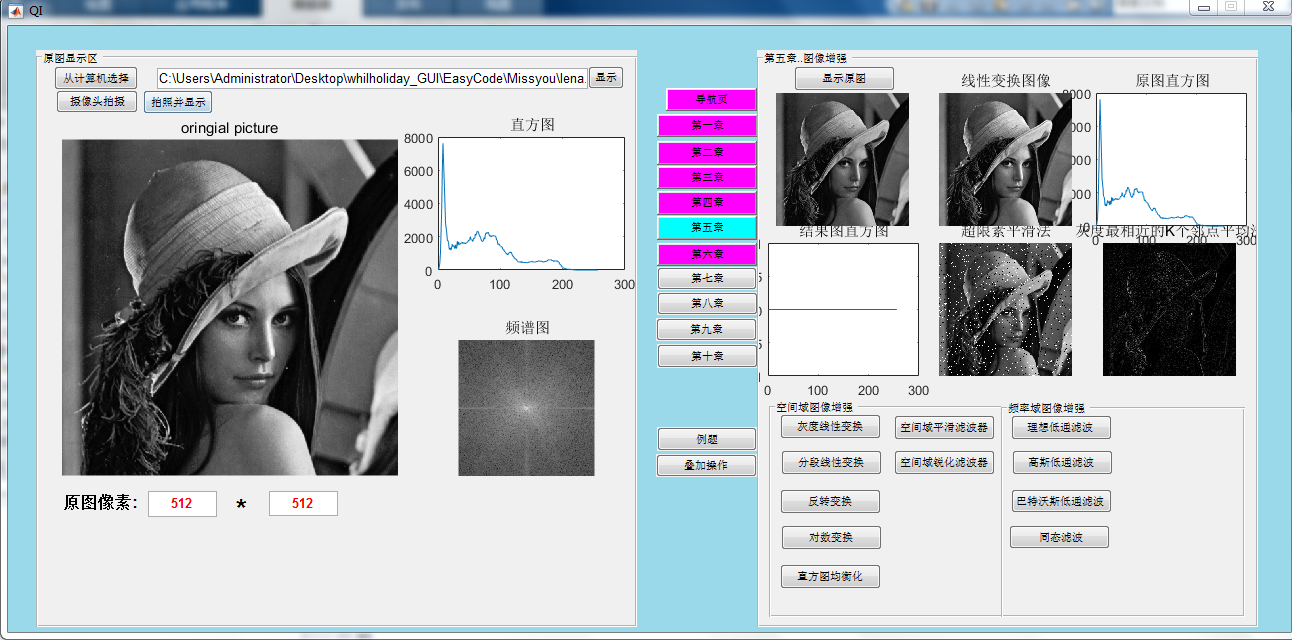This screenshot has width=1292, height=640.
Task: Apply 灰度线性变换
Action: point(830,427)
